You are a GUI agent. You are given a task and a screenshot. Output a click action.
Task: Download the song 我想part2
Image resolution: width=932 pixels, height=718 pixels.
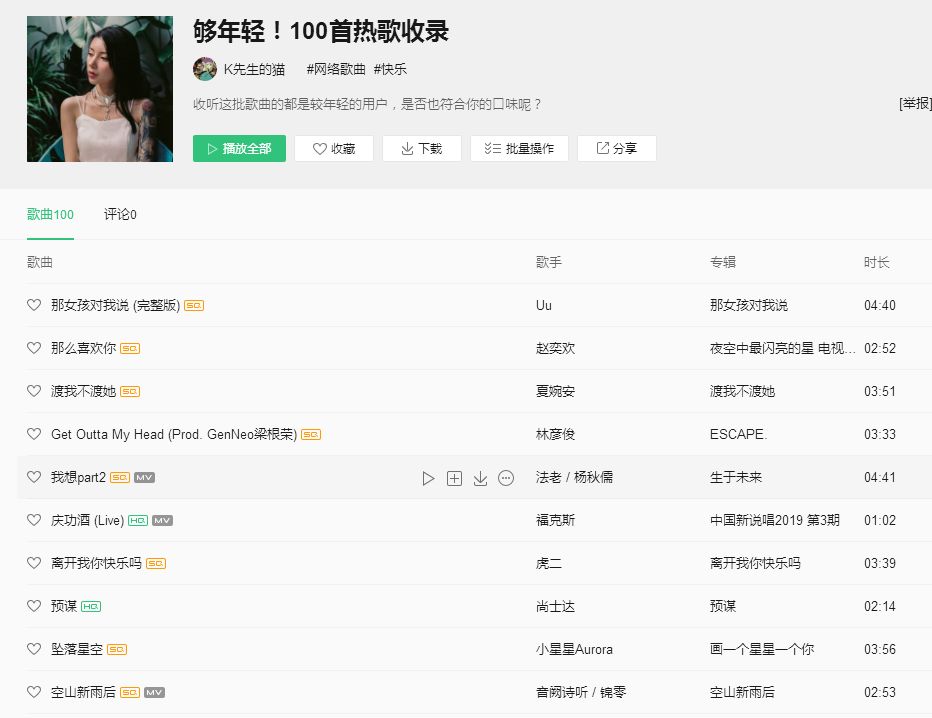480,478
